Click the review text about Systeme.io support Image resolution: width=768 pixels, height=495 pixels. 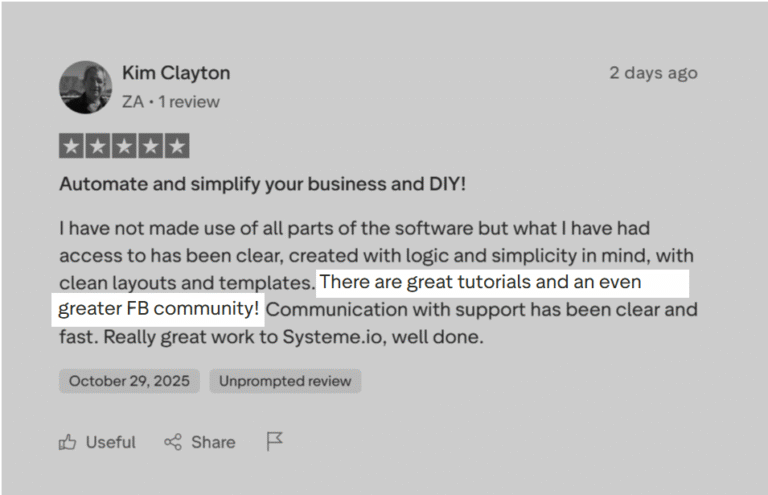click(480, 311)
